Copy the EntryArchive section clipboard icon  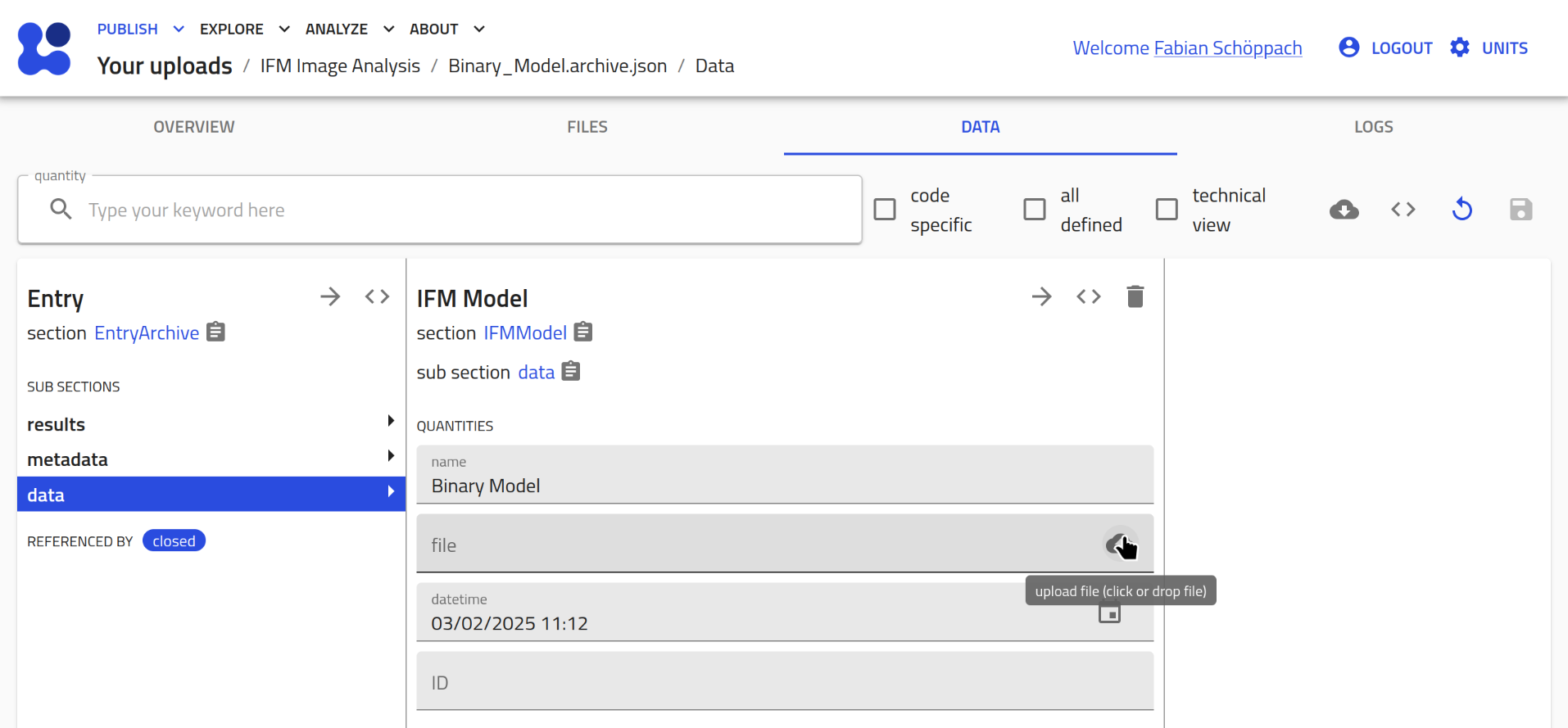coord(215,332)
